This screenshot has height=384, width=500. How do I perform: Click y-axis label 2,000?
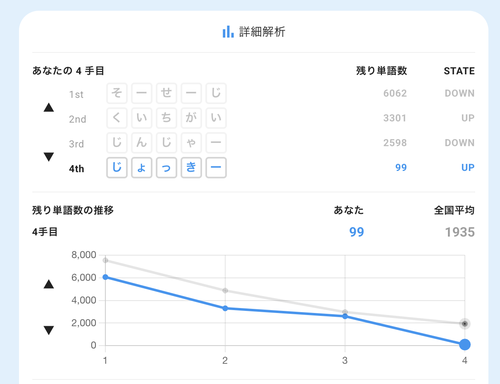pos(84,323)
